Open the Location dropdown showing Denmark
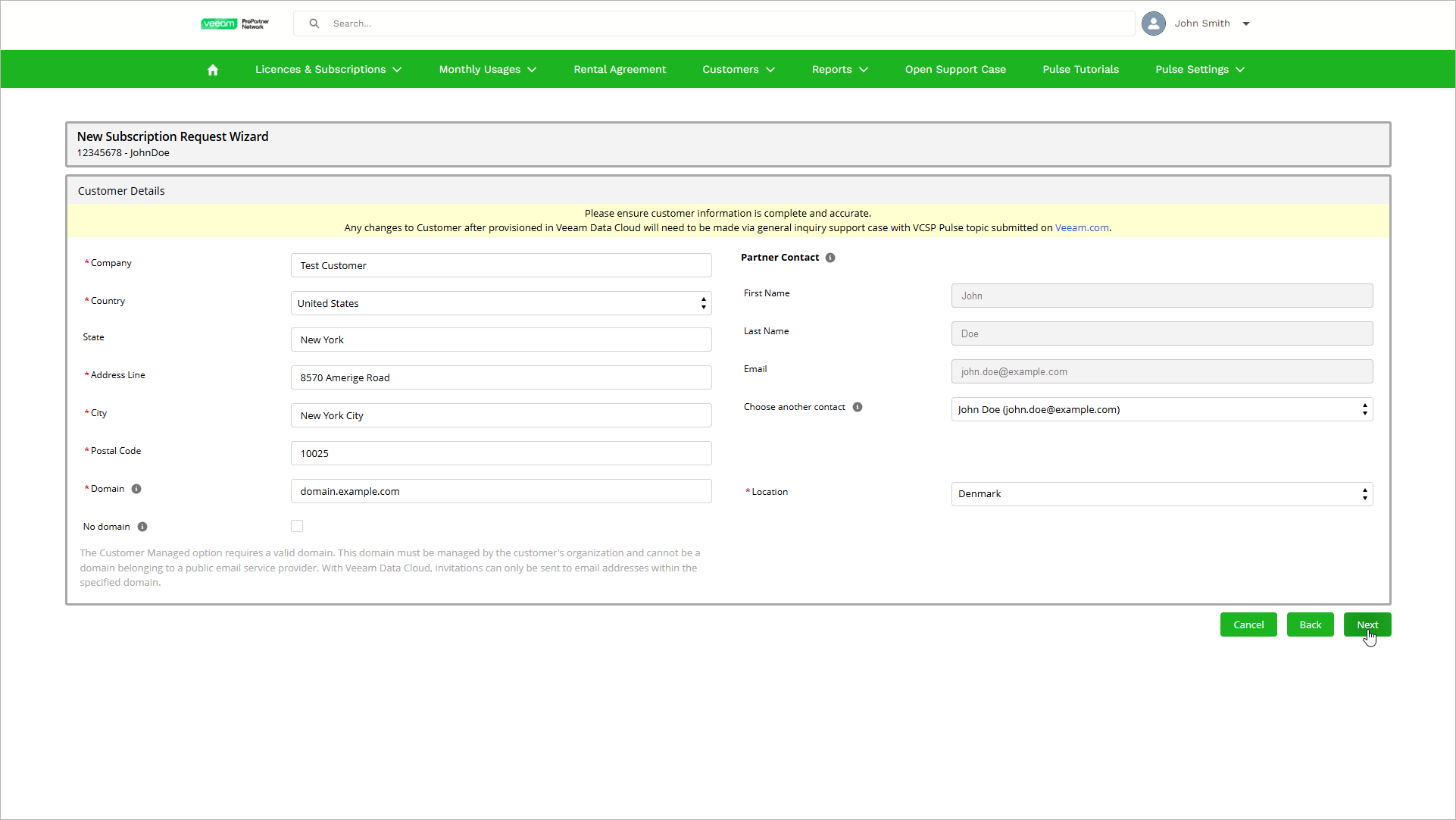 tap(1161, 494)
